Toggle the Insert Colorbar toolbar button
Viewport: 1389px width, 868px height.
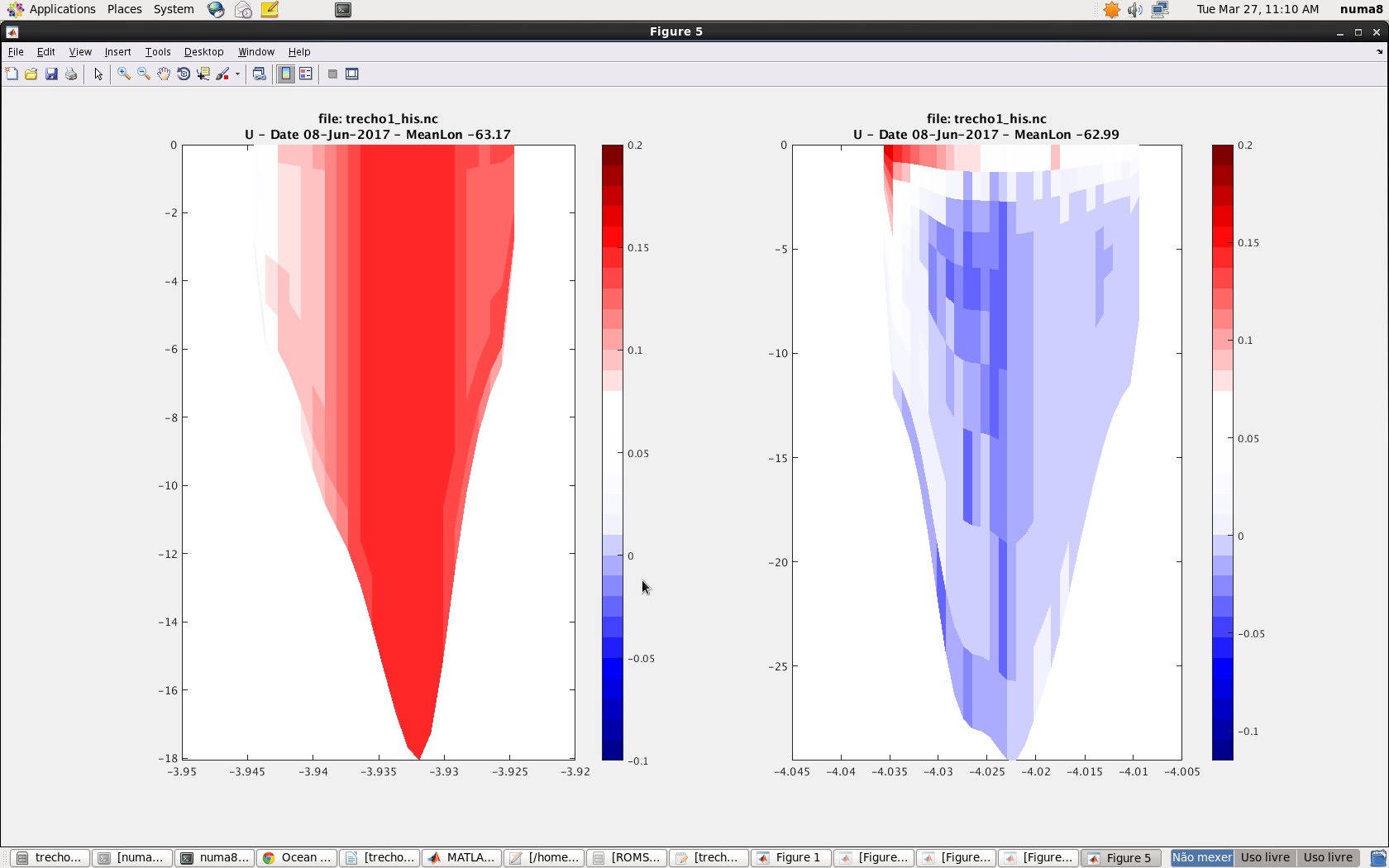point(286,74)
